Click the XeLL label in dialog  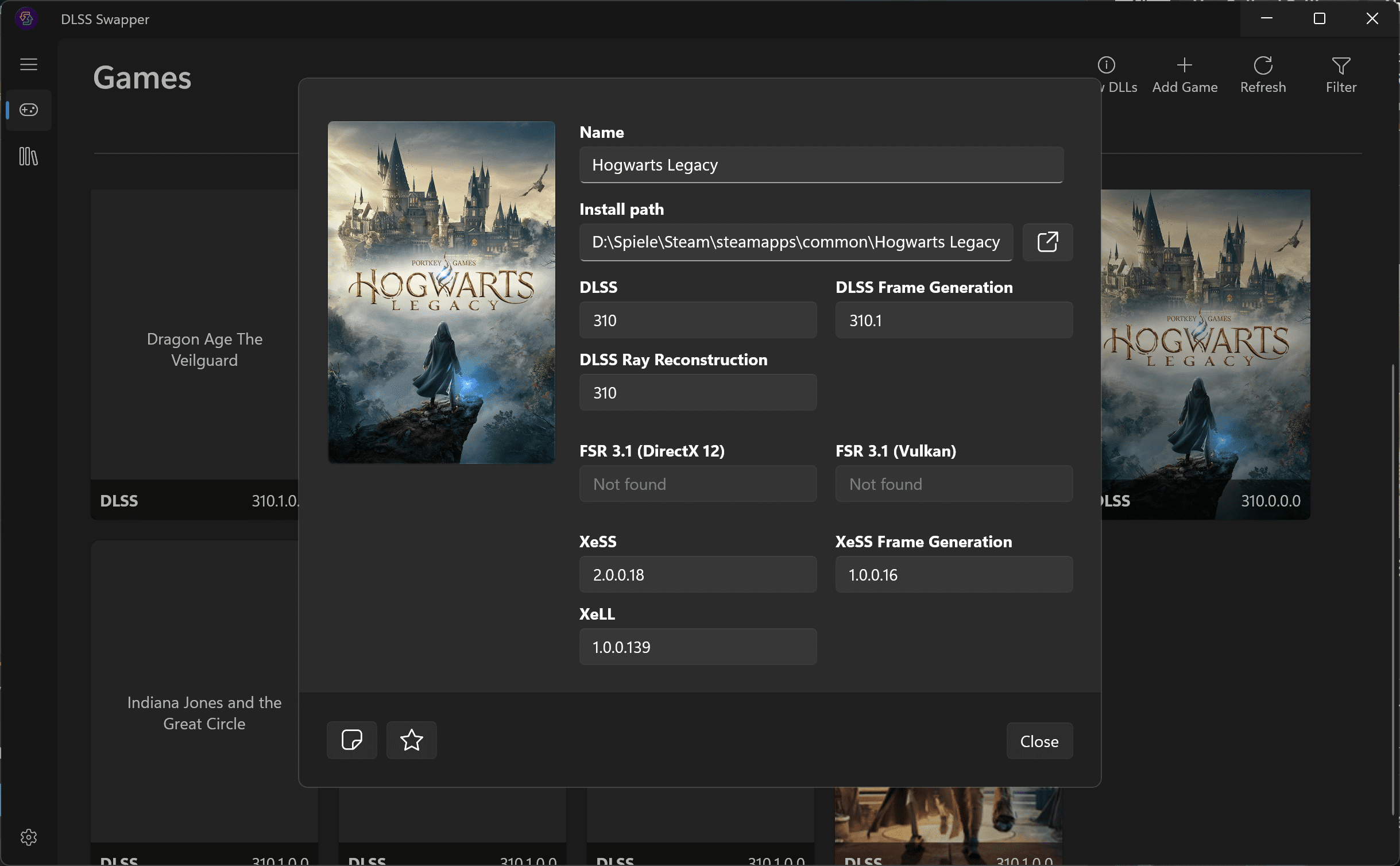tap(597, 614)
